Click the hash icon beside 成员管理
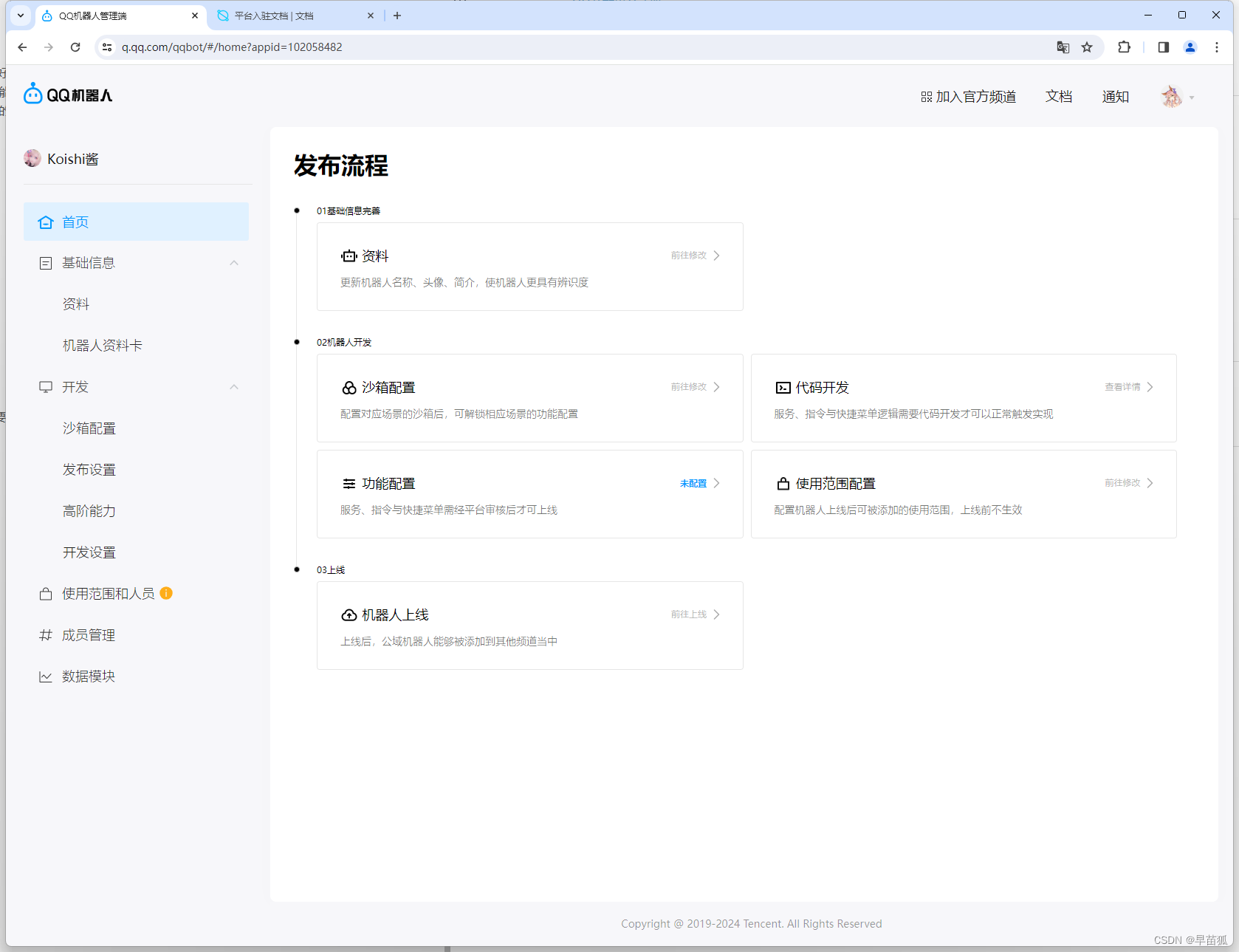The width and height of the screenshot is (1239, 952). click(x=46, y=635)
